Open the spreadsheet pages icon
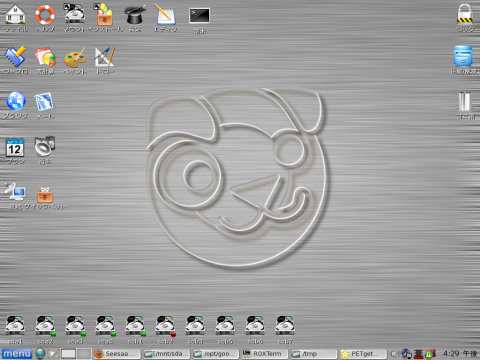Image resolution: width=480 pixels, height=360 pixels. click(45, 57)
